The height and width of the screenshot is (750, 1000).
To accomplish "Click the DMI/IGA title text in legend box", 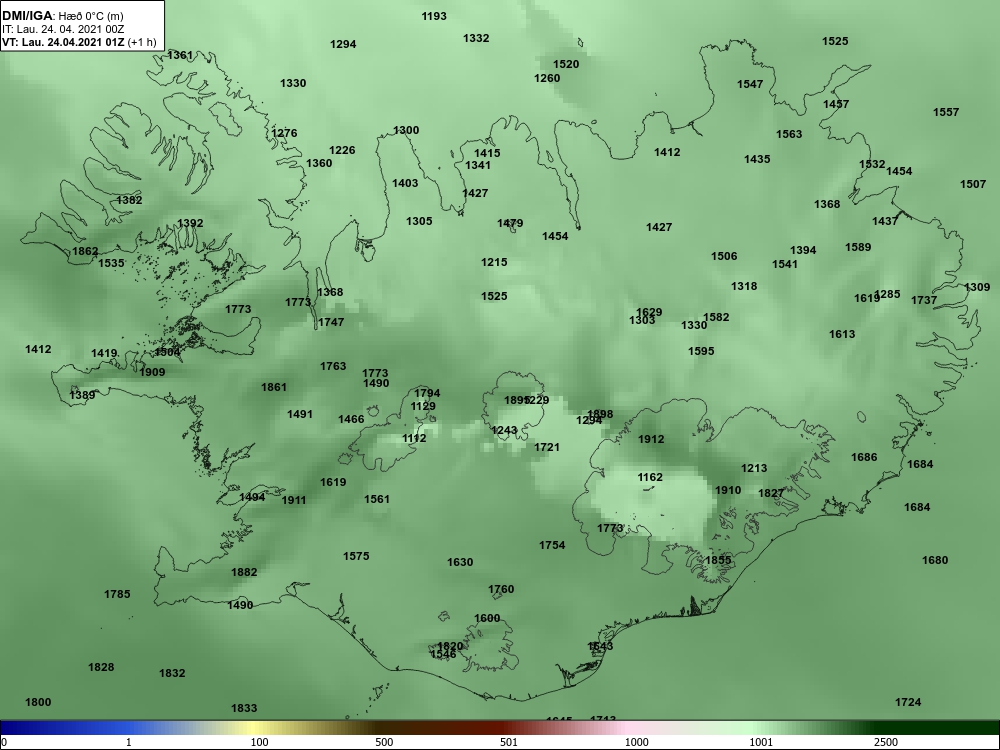I will [27, 16].
